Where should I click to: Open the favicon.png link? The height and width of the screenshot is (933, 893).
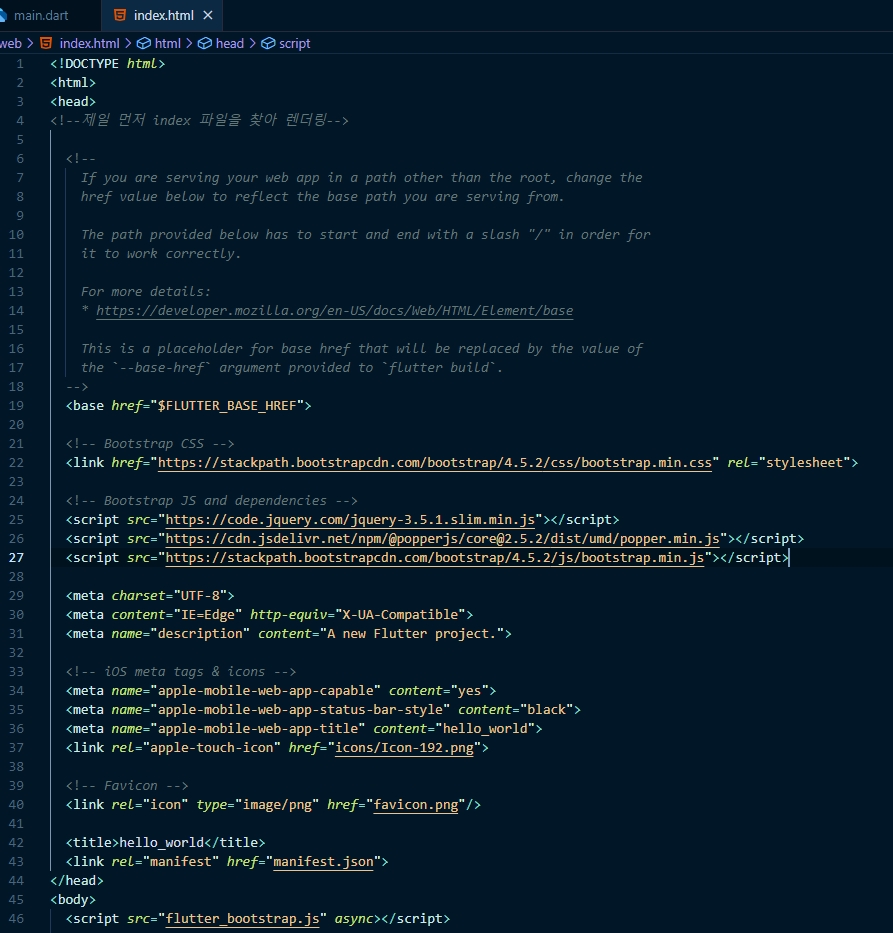coord(416,805)
